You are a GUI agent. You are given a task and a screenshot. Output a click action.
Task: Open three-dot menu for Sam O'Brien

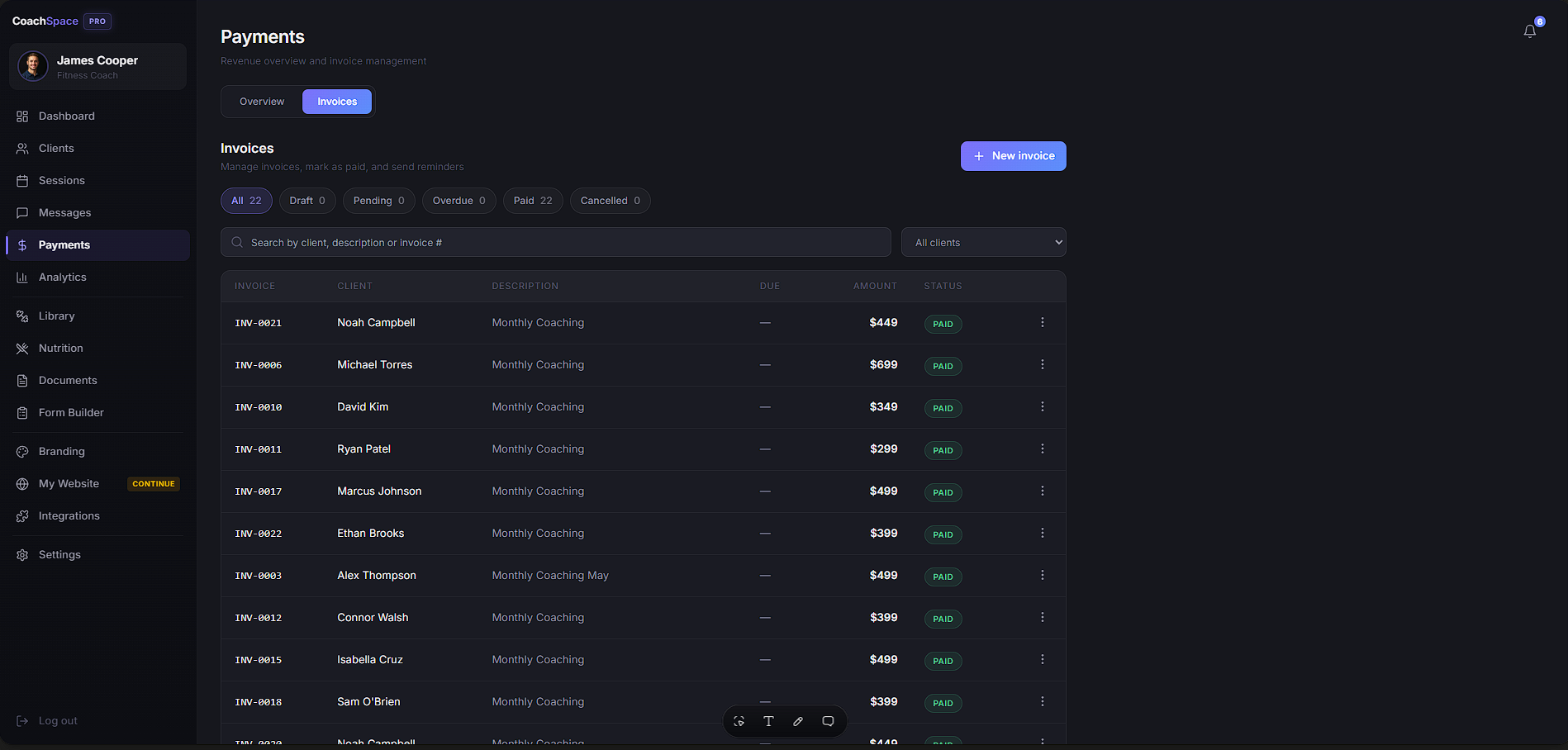pos(1043,701)
